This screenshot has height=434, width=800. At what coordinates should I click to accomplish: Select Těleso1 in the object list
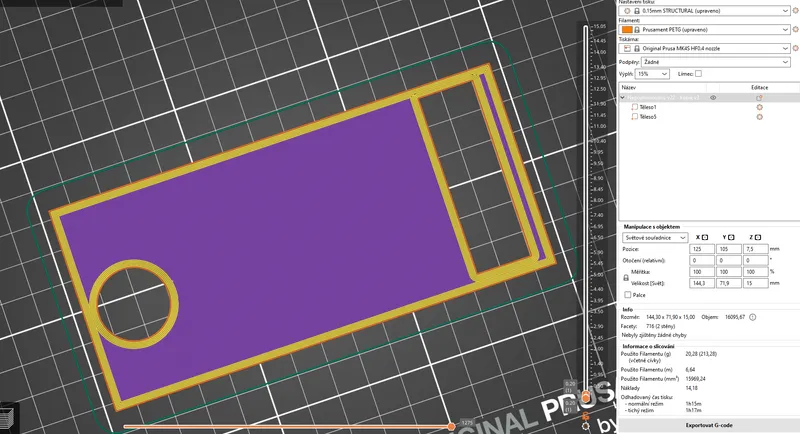pos(647,107)
